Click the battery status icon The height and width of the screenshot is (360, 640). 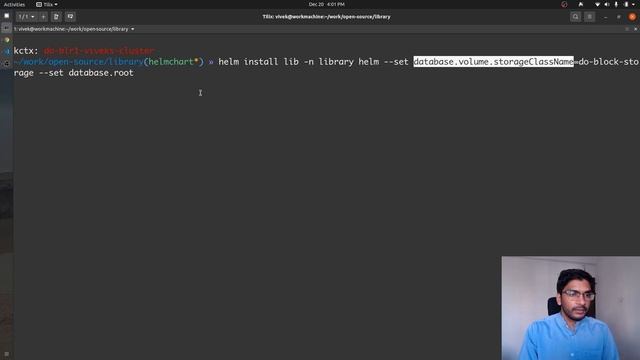[x=626, y=4]
